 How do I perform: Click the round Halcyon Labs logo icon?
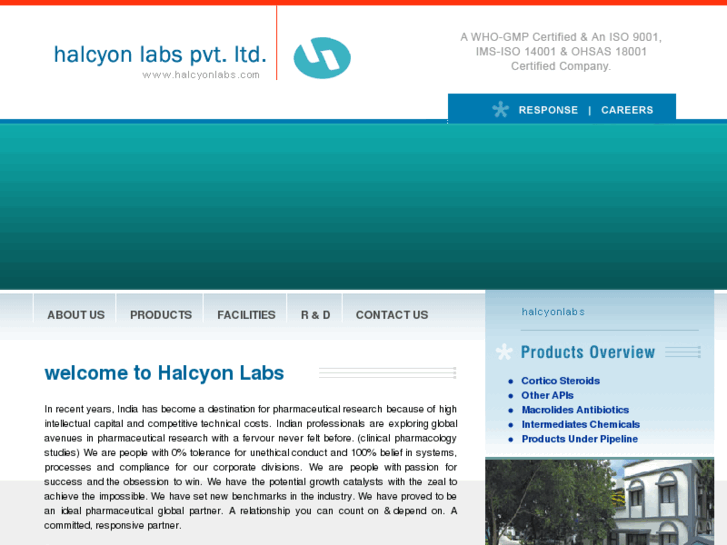(322, 58)
